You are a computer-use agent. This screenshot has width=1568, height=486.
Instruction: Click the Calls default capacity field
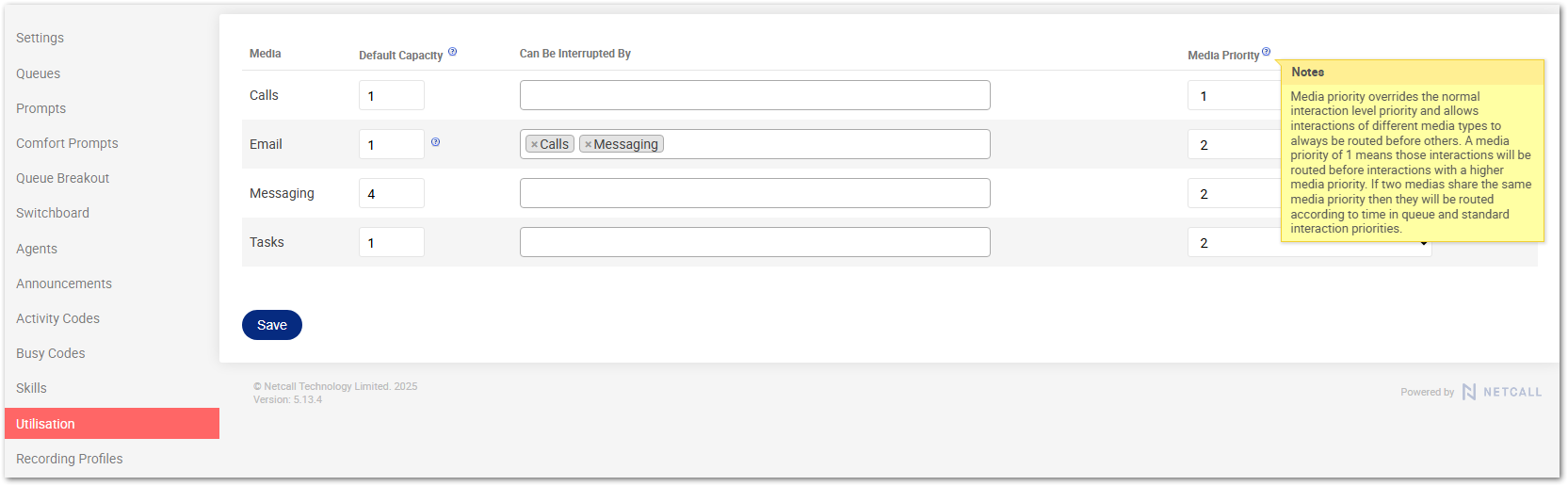(x=391, y=95)
